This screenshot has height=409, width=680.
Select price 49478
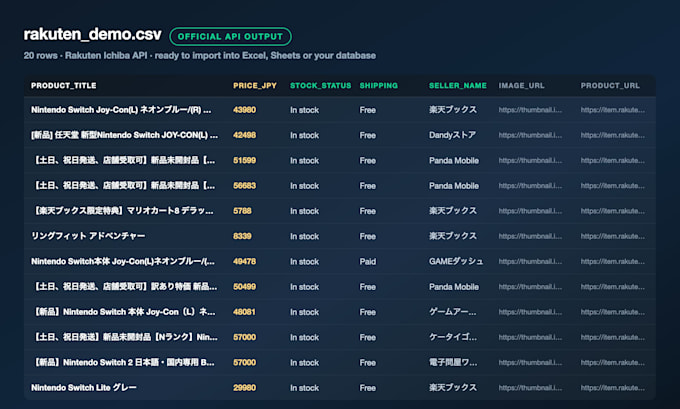244,261
